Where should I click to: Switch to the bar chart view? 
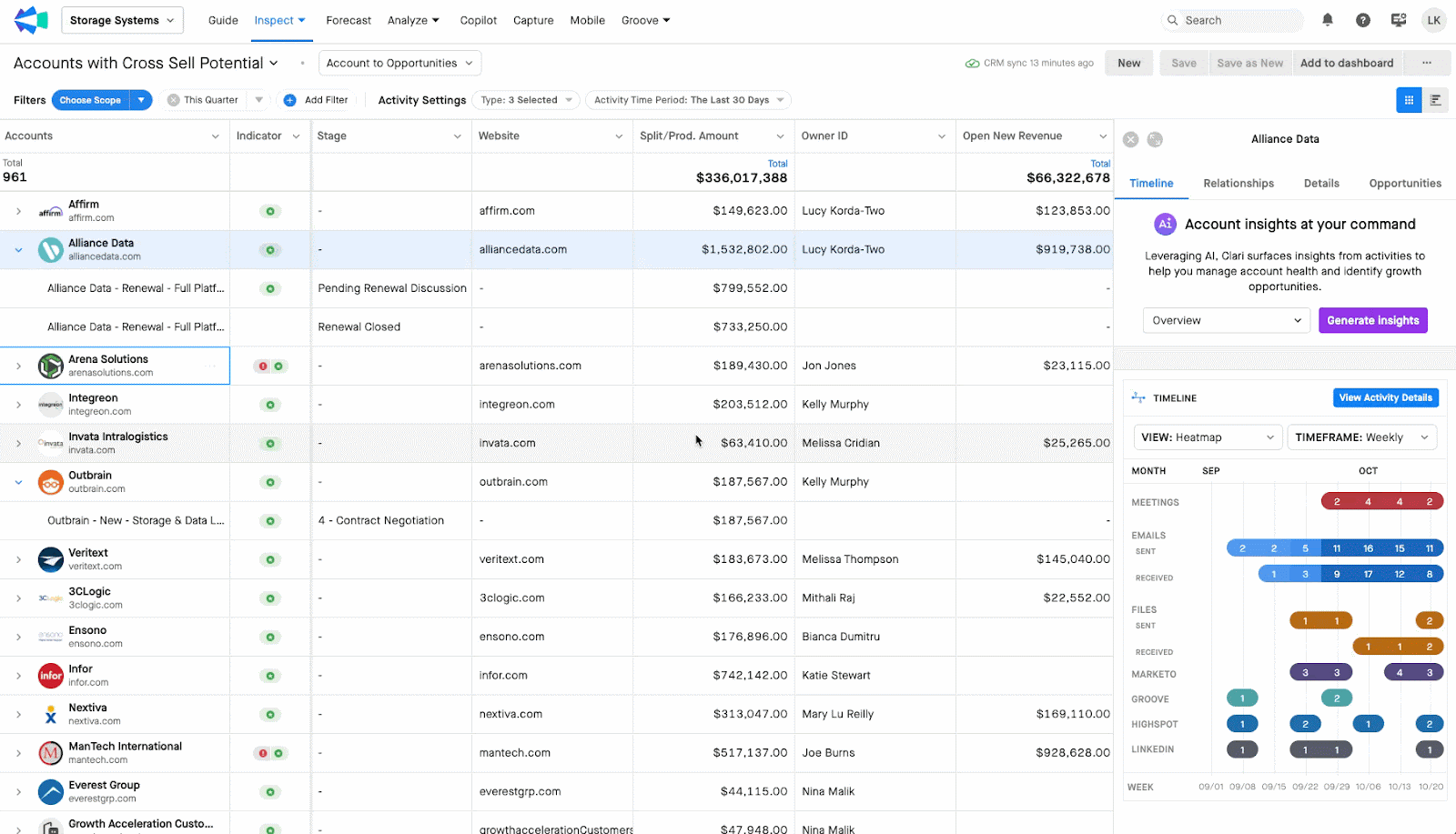[1435, 100]
